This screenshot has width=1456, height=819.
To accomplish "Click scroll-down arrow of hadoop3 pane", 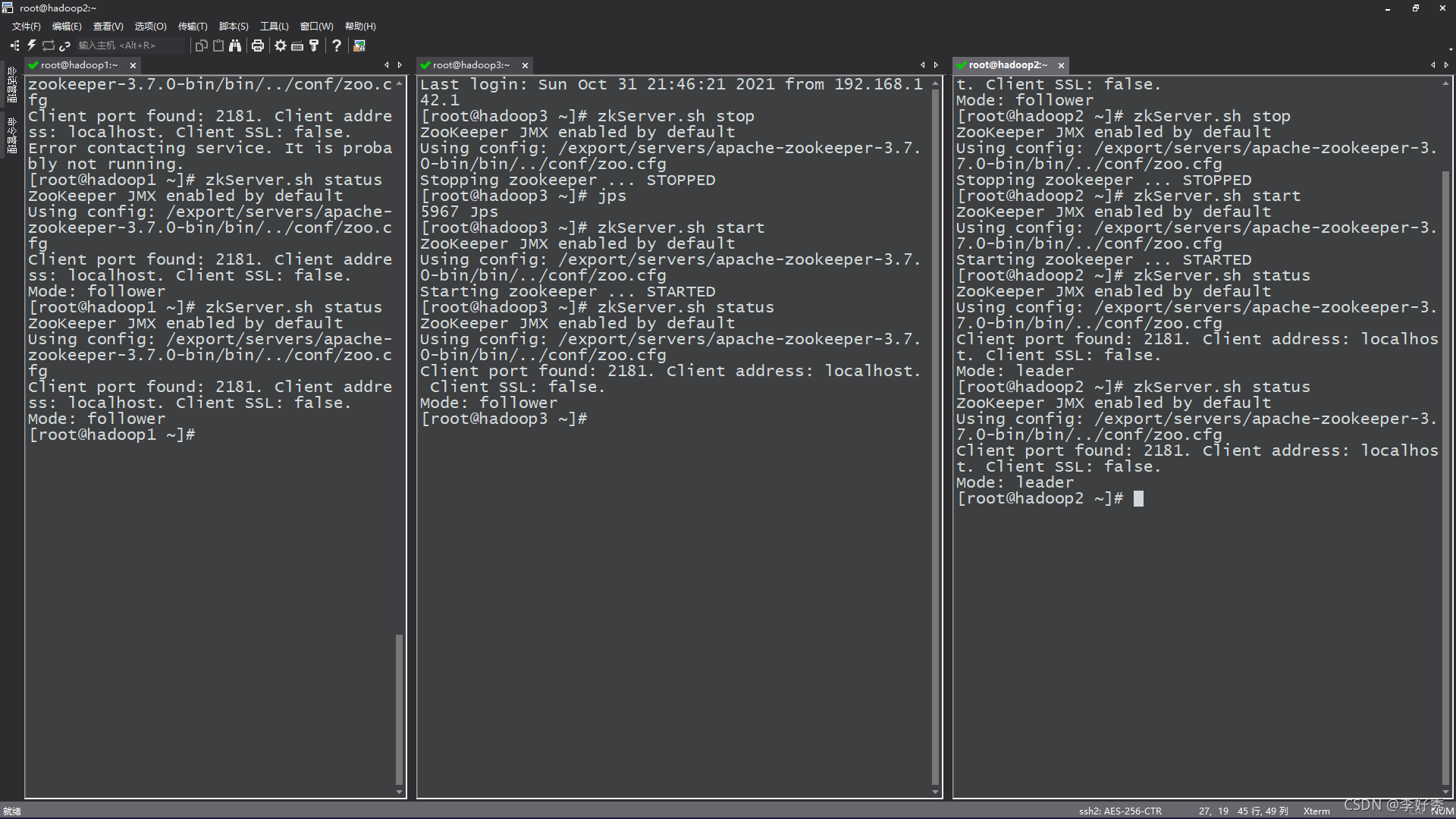I will [x=935, y=792].
